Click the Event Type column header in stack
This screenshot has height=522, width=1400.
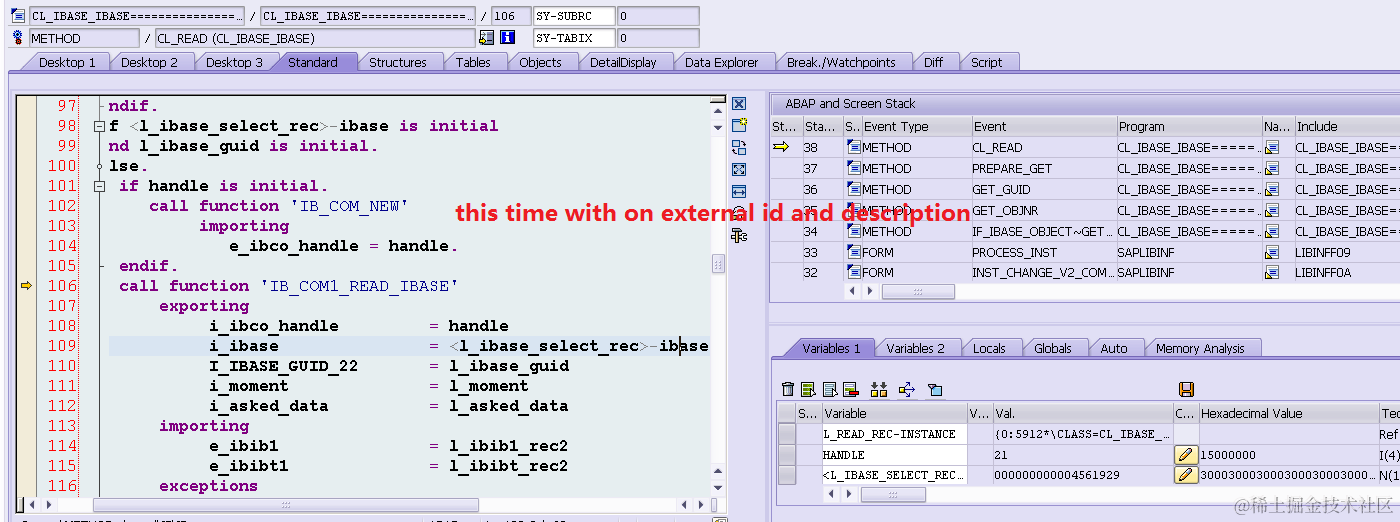tap(915, 127)
